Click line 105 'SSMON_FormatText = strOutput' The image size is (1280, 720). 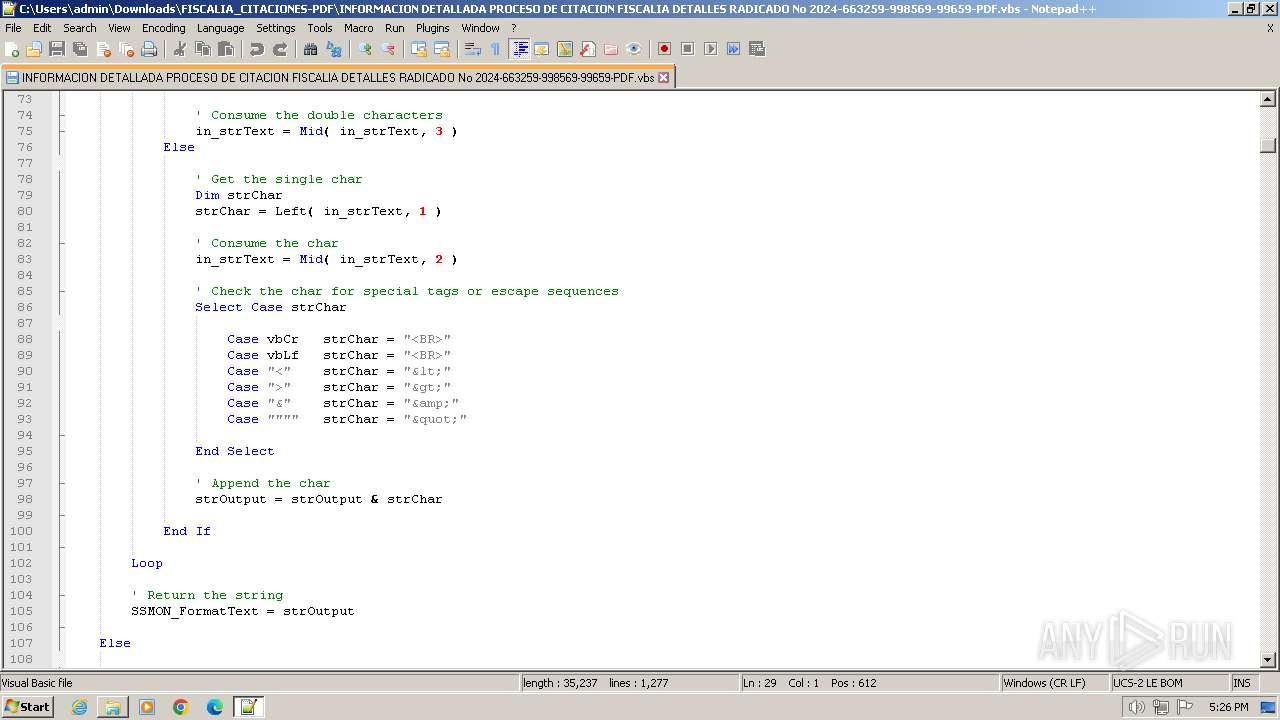point(243,611)
